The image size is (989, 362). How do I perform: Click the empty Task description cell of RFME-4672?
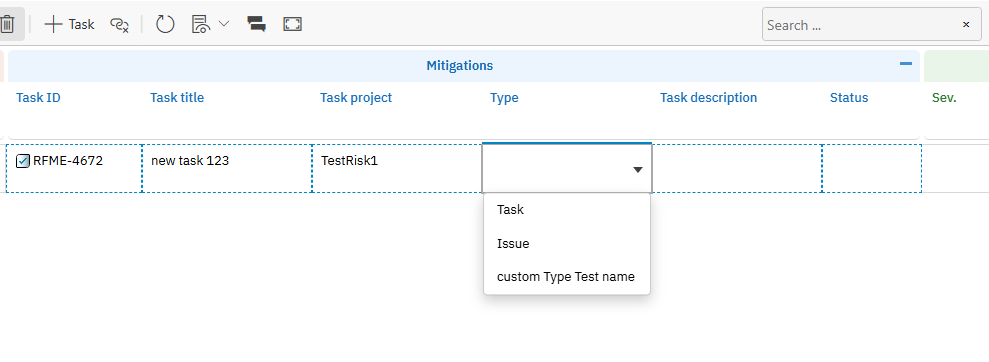coord(737,168)
